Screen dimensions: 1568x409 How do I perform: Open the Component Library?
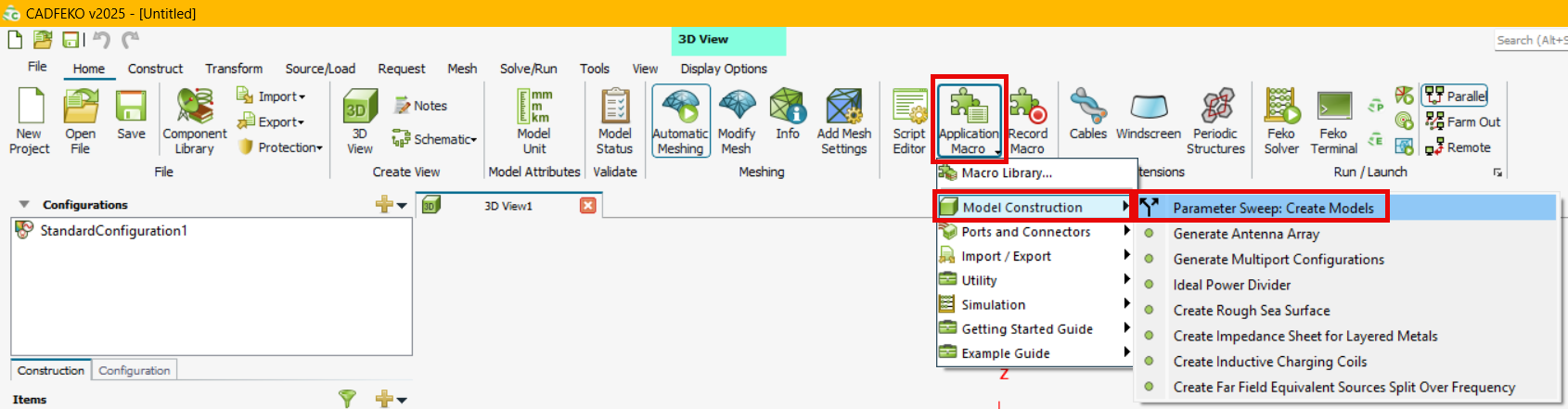(195, 121)
